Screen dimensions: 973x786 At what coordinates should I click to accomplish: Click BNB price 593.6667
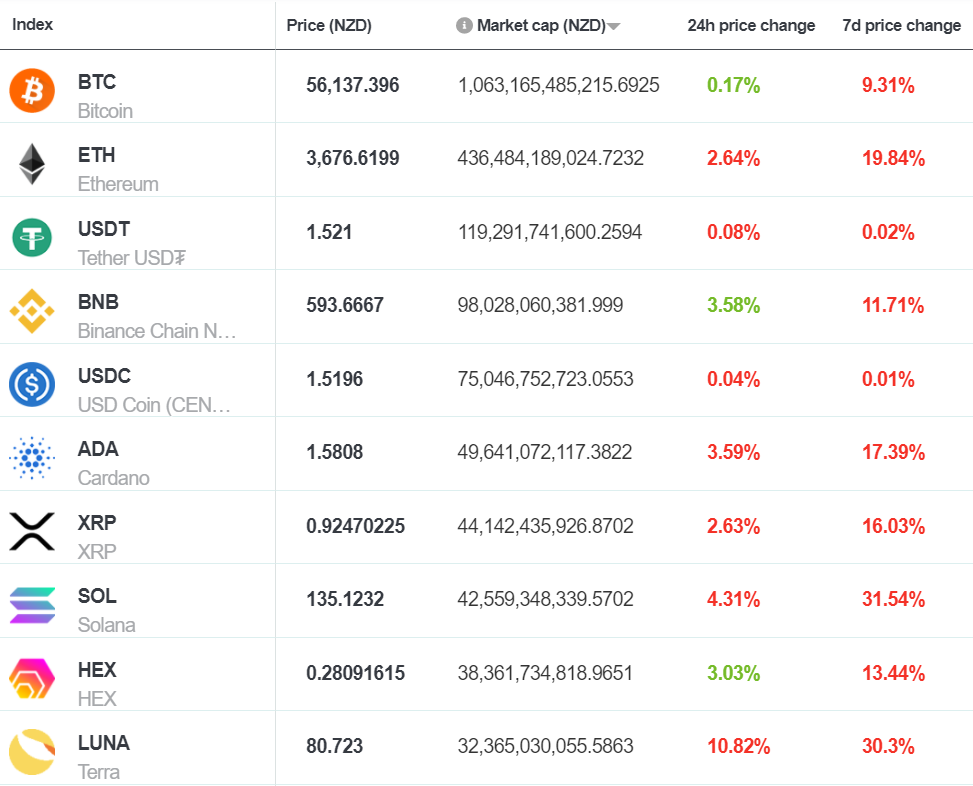tap(345, 305)
